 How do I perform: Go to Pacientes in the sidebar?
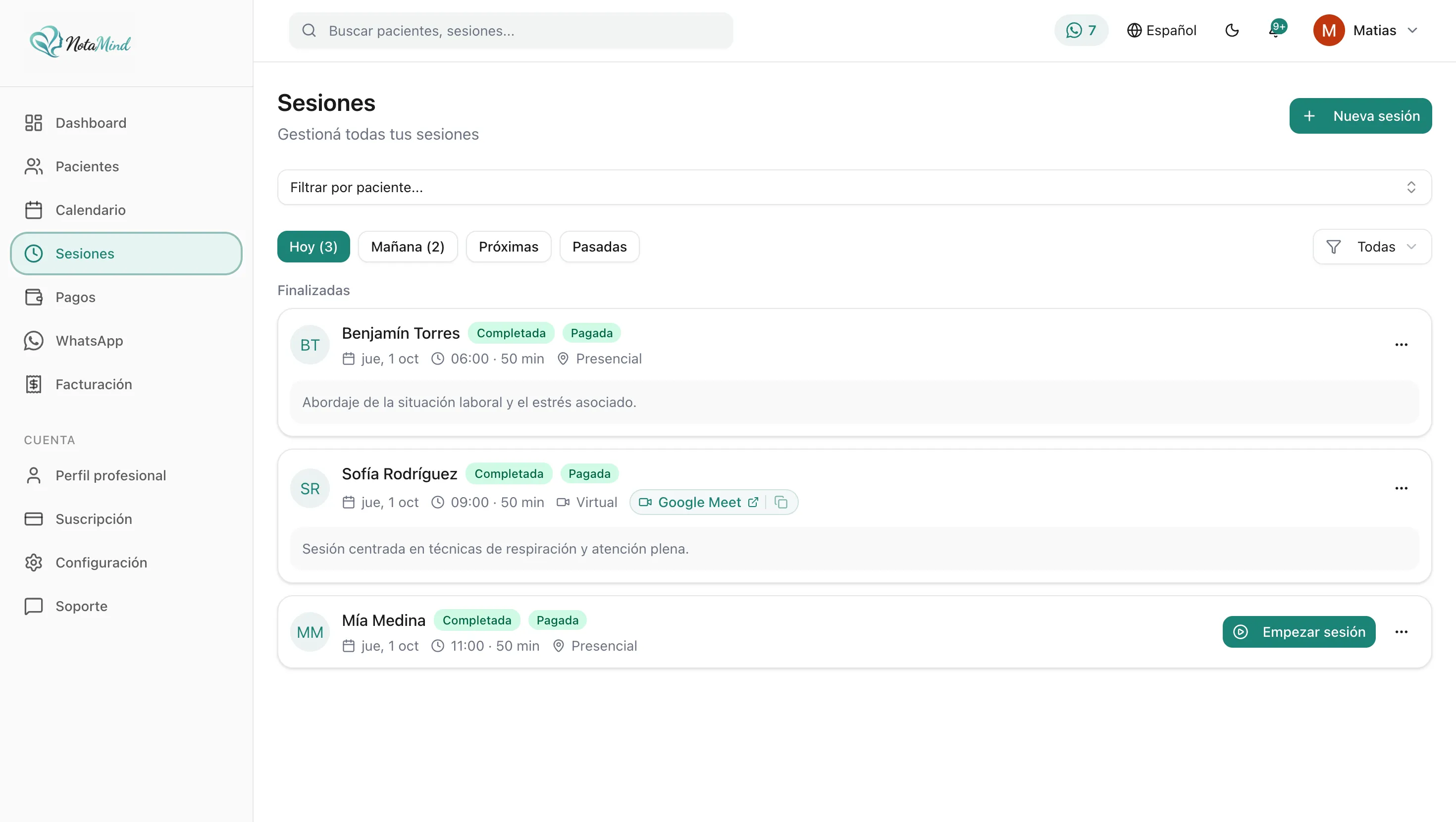tap(126, 166)
